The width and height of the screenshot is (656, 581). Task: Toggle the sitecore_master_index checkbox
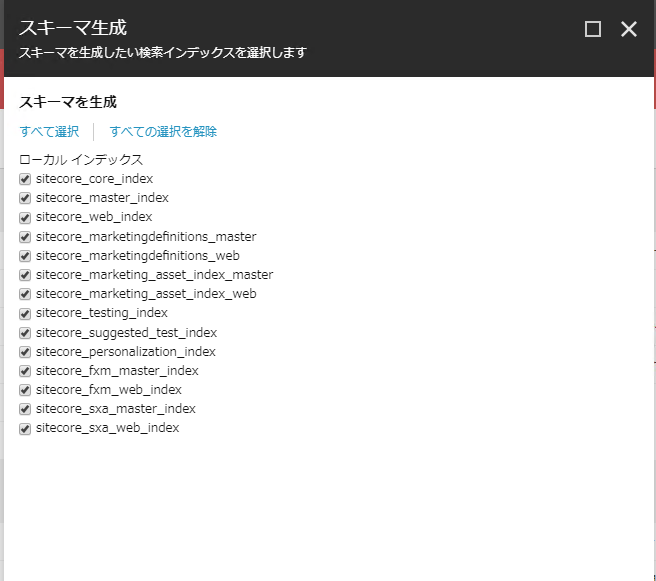tap(26, 198)
